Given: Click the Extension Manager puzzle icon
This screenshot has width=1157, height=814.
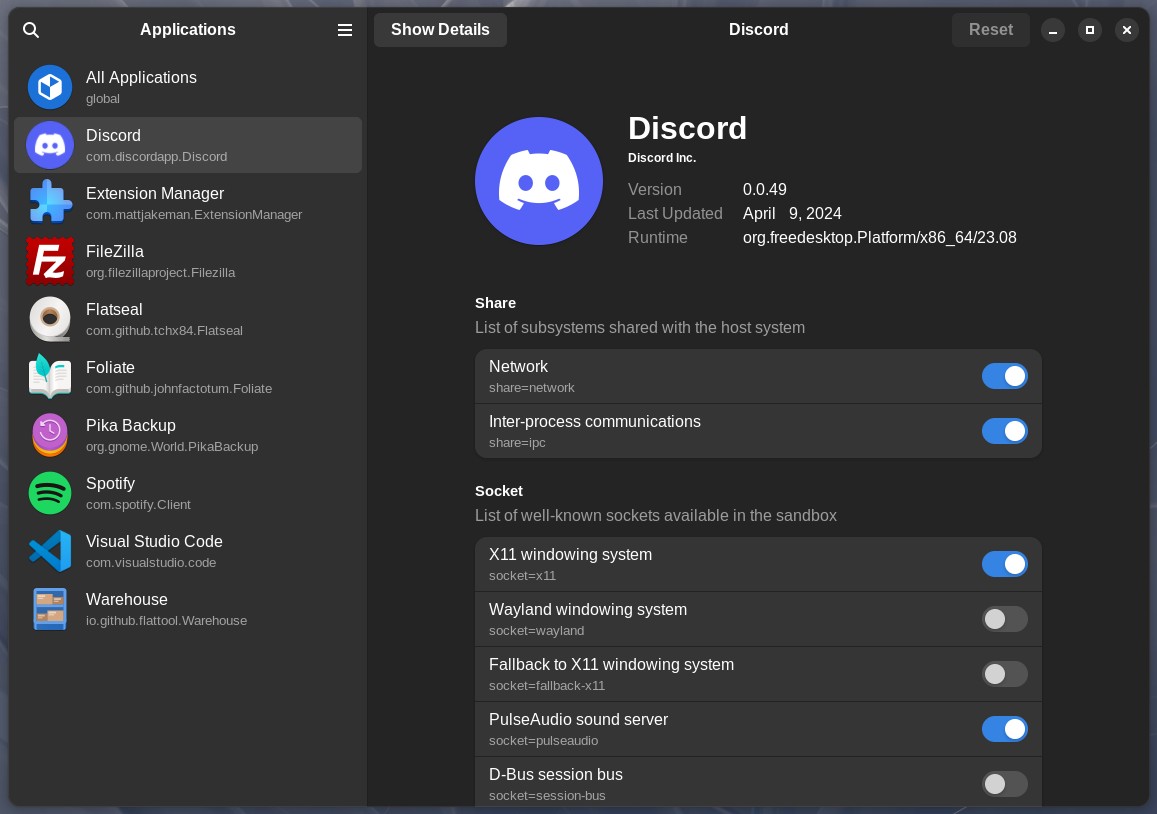Looking at the screenshot, I should click(50, 203).
